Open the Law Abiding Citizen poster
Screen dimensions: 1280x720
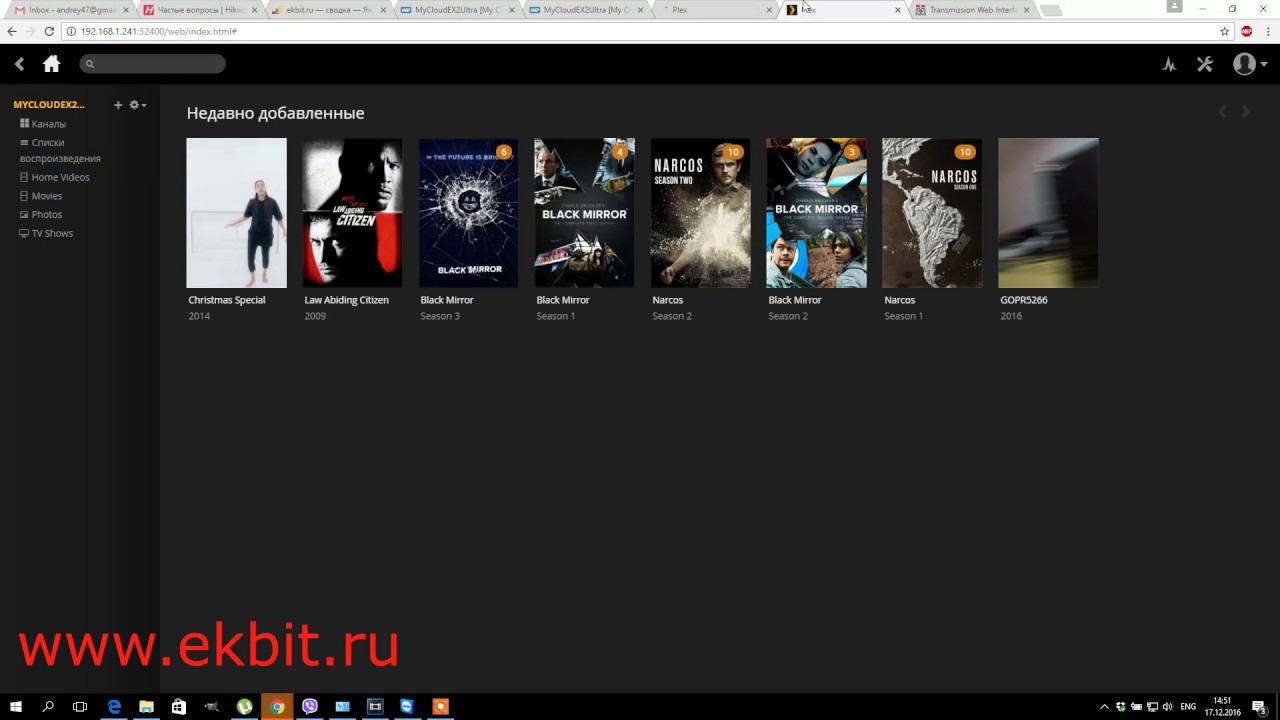[x=352, y=213]
